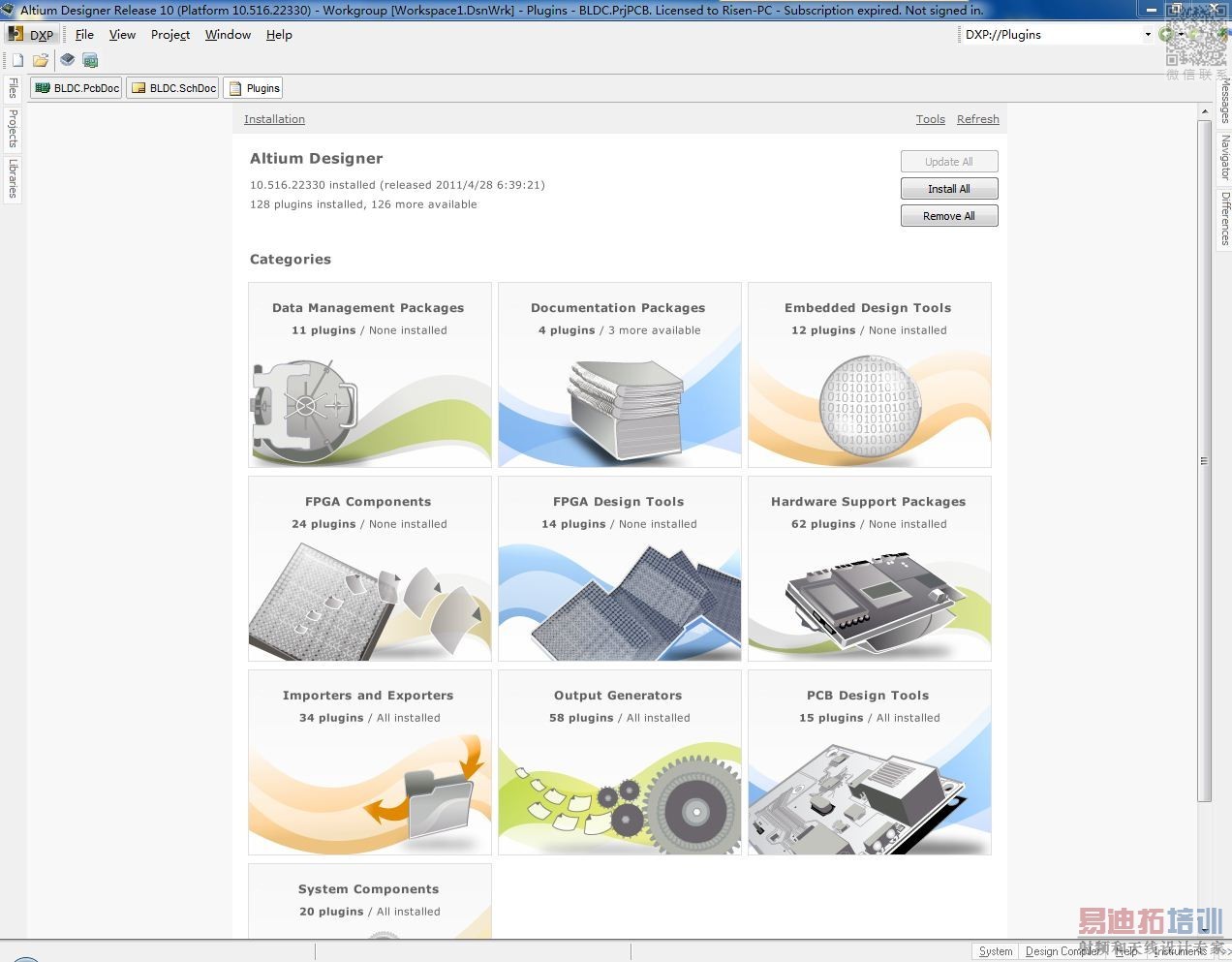Click the open document folder icon
This screenshot has height=962, width=1232.
point(41,60)
